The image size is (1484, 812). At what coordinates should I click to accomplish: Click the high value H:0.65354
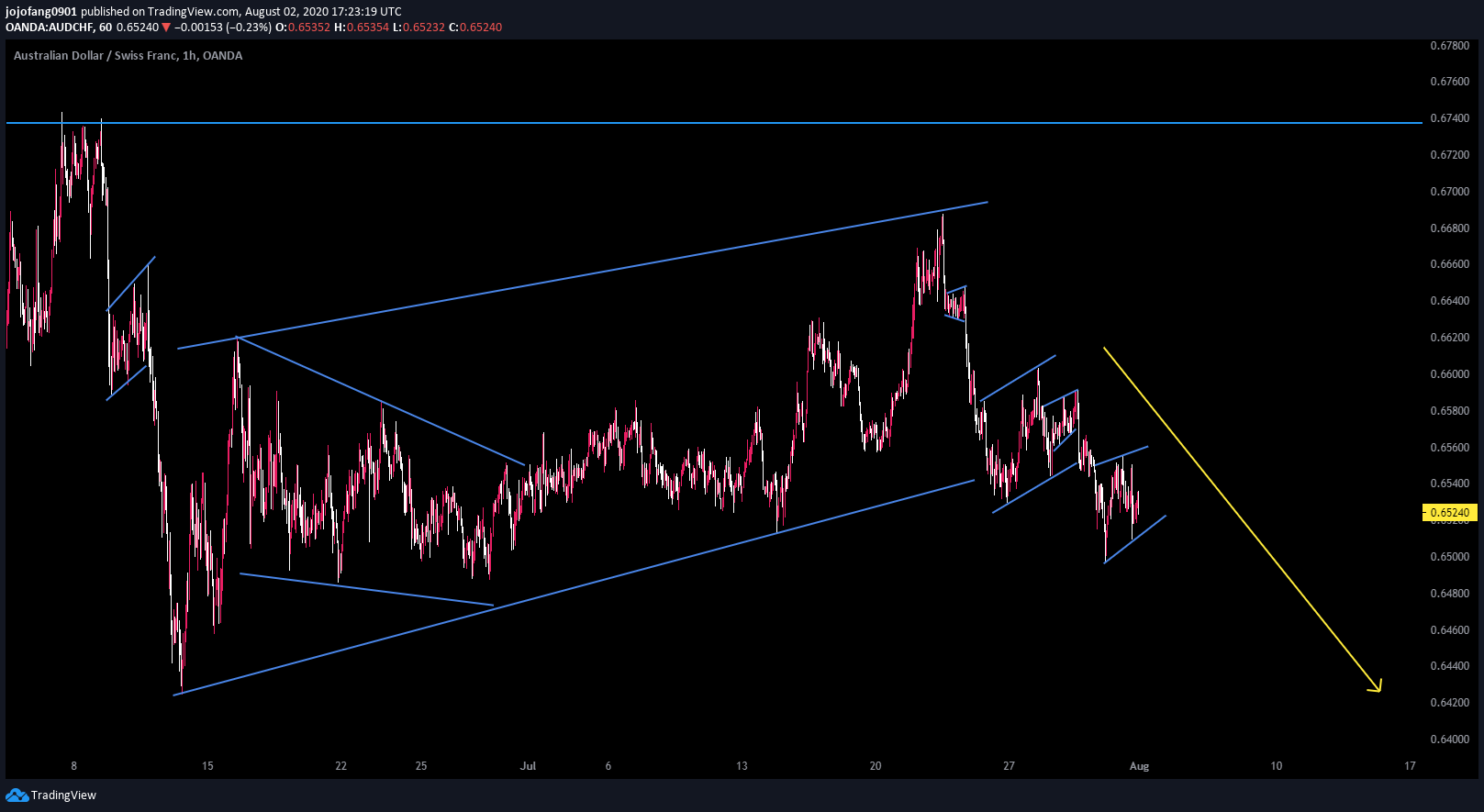click(362, 28)
